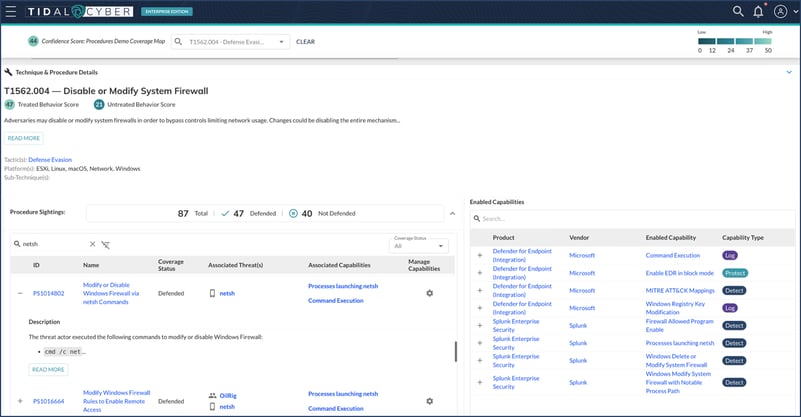Sort by Associated Capabilities column header
Image resolution: width=801 pixels, height=417 pixels.
(339, 265)
